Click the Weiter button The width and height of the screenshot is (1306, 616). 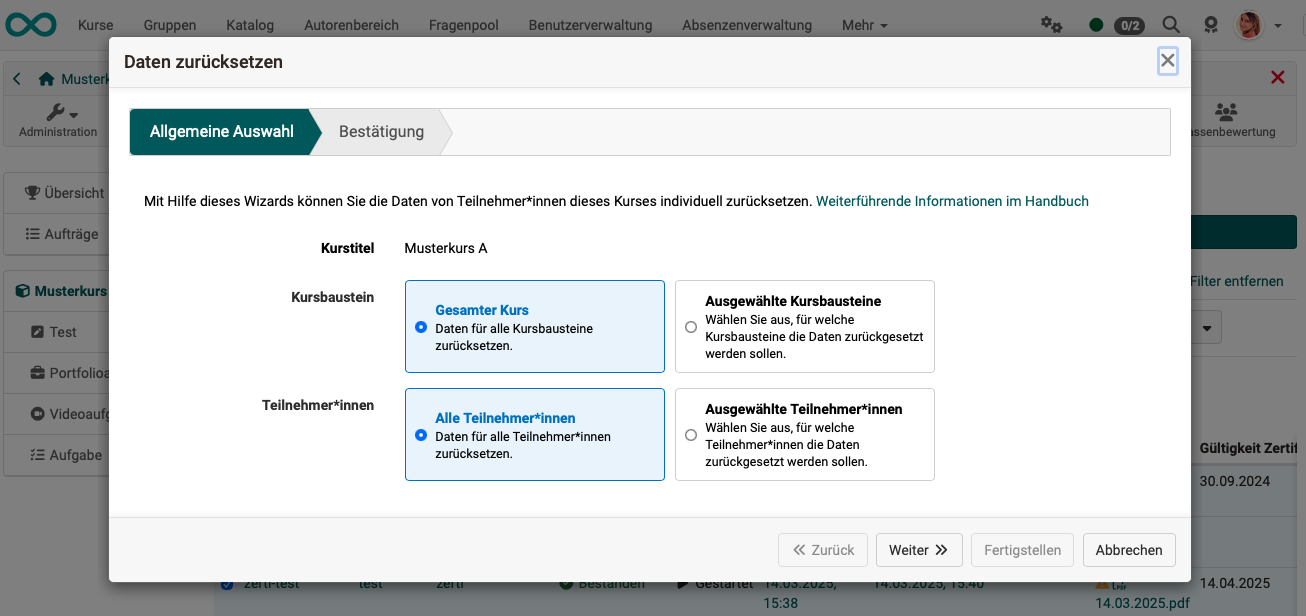918,550
